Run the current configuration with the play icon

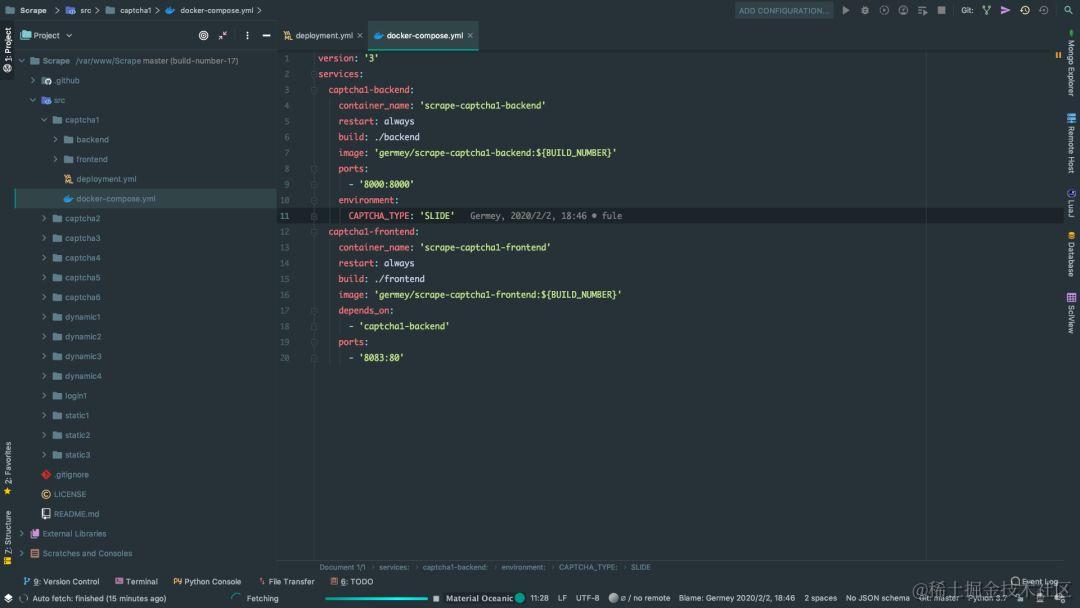coord(846,10)
